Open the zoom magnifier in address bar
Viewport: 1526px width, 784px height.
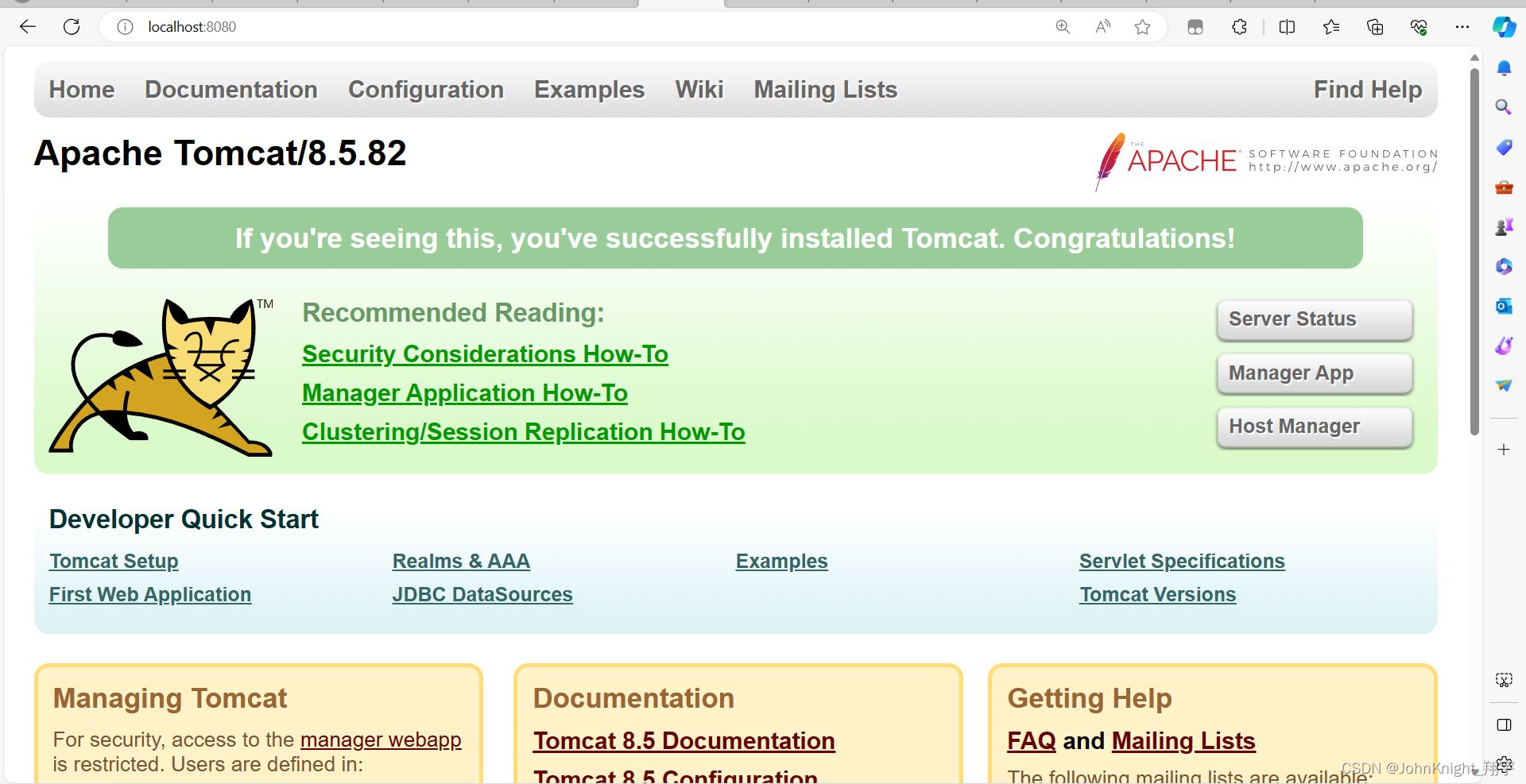tap(1063, 27)
